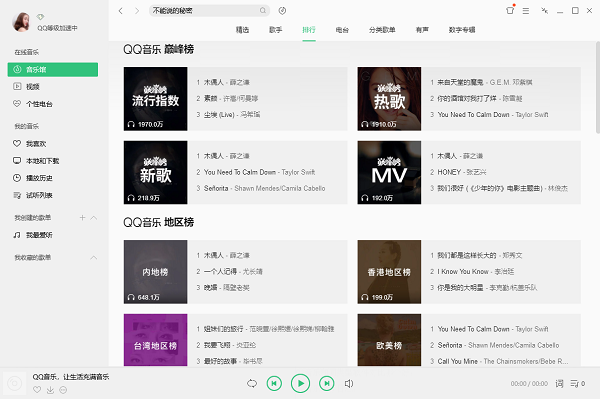Click 来自天堂的魔鬼 in the 热歌 chart
The width and height of the screenshot is (600, 399).
coord(460,82)
